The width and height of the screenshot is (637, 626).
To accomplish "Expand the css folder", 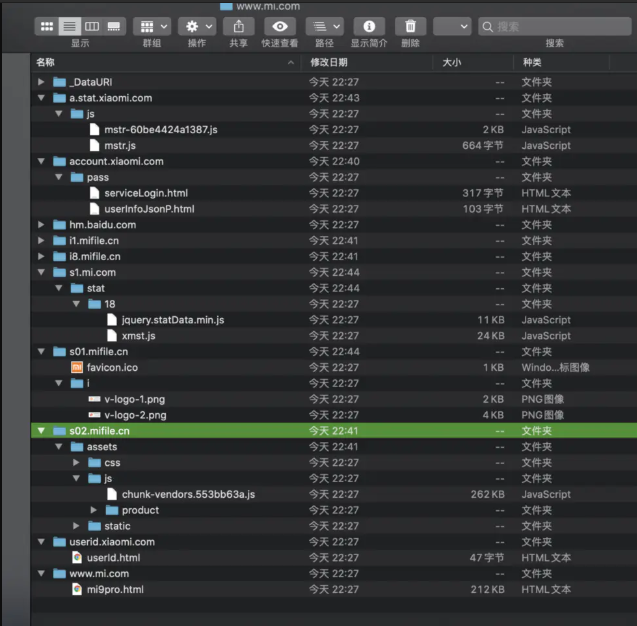I will point(76,462).
